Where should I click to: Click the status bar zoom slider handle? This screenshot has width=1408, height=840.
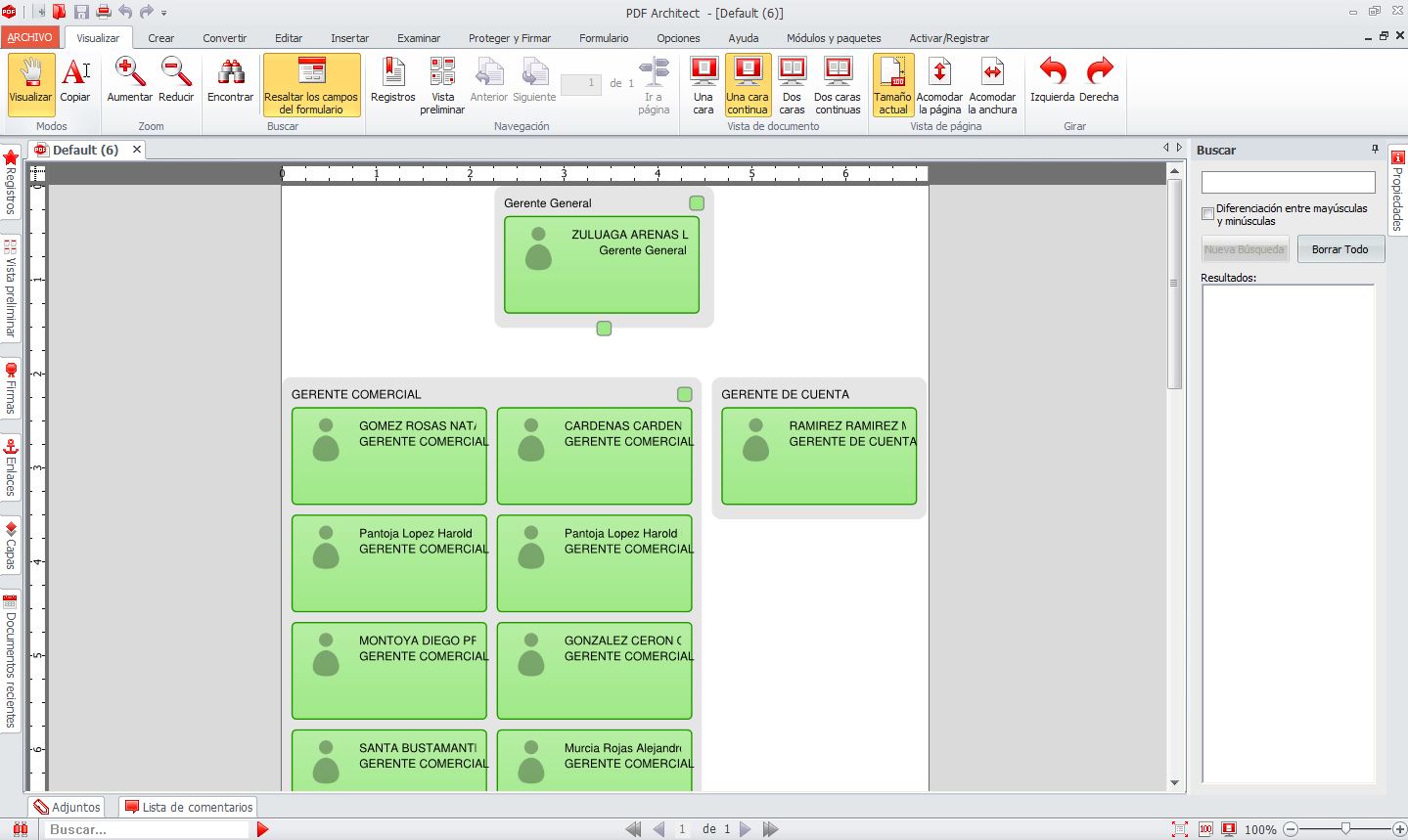pos(1346,828)
